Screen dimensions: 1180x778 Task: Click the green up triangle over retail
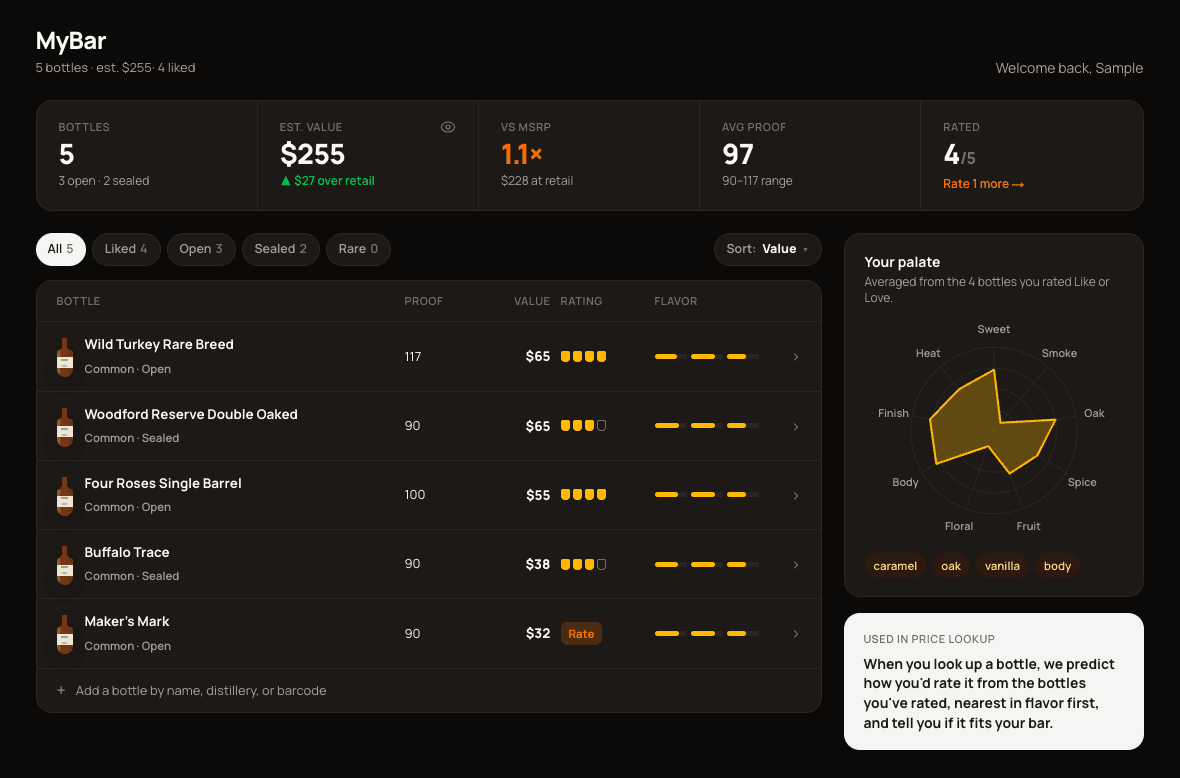[x=285, y=181]
